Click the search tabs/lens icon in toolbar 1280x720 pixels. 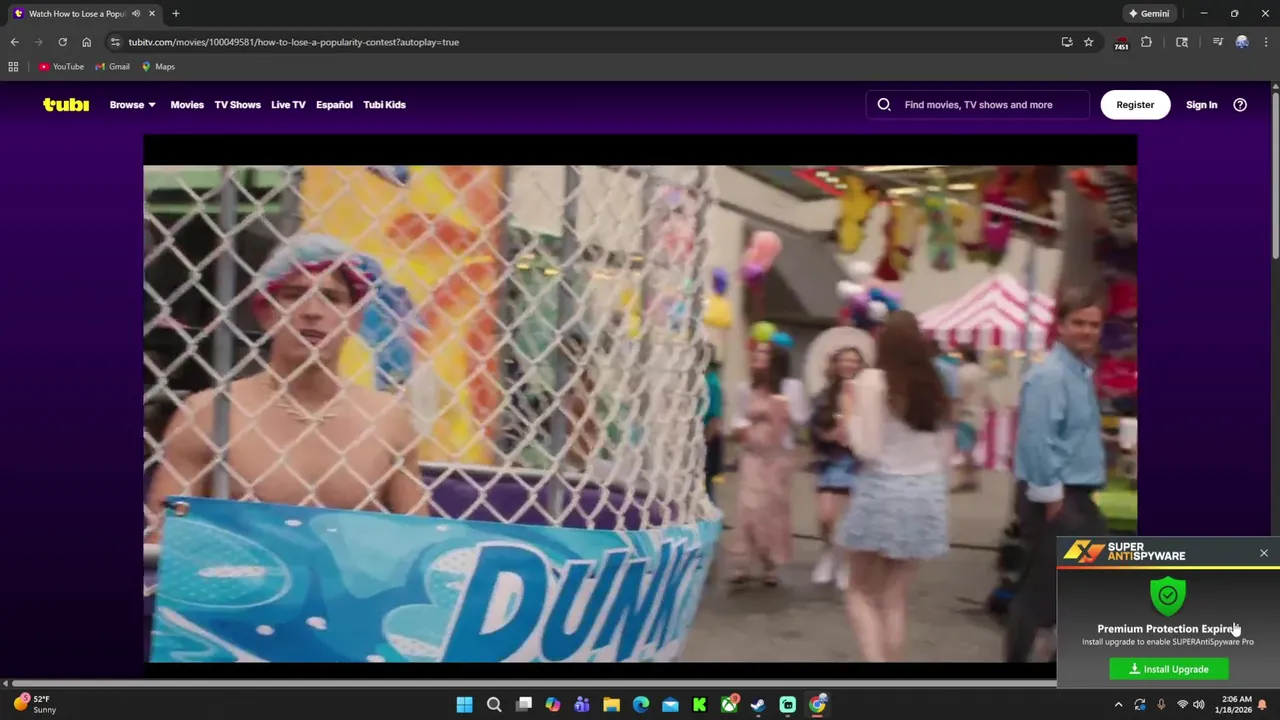click(1182, 42)
